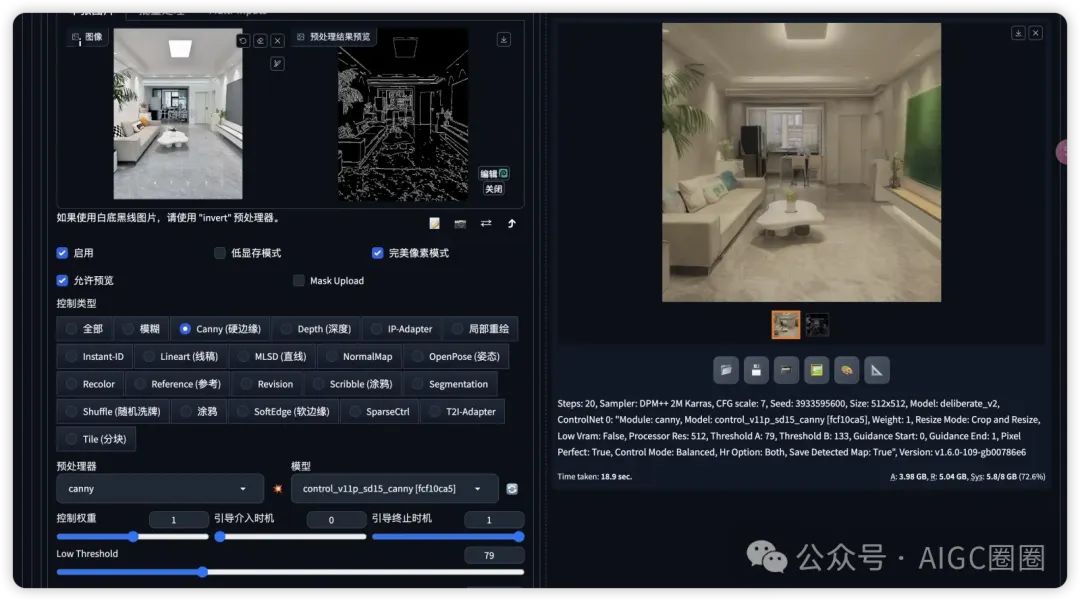1080x601 pixels.
Task: Send the generated image to inpaint
Action: coord(845,370)
